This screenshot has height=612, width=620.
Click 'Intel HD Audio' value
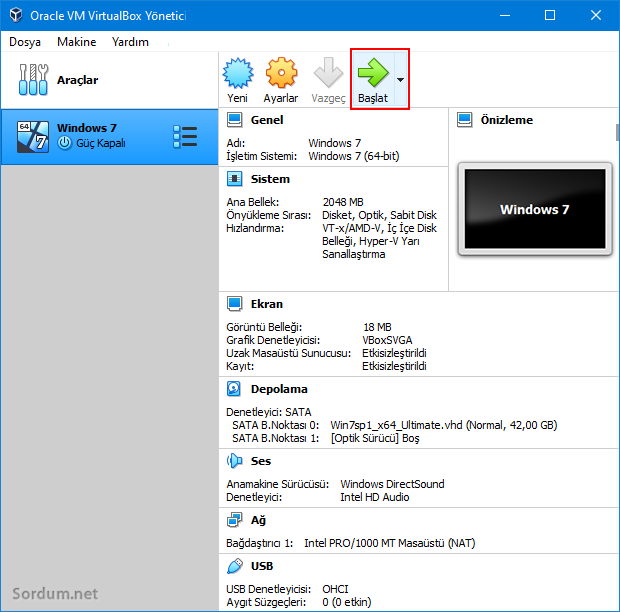(x=374, y=497)
